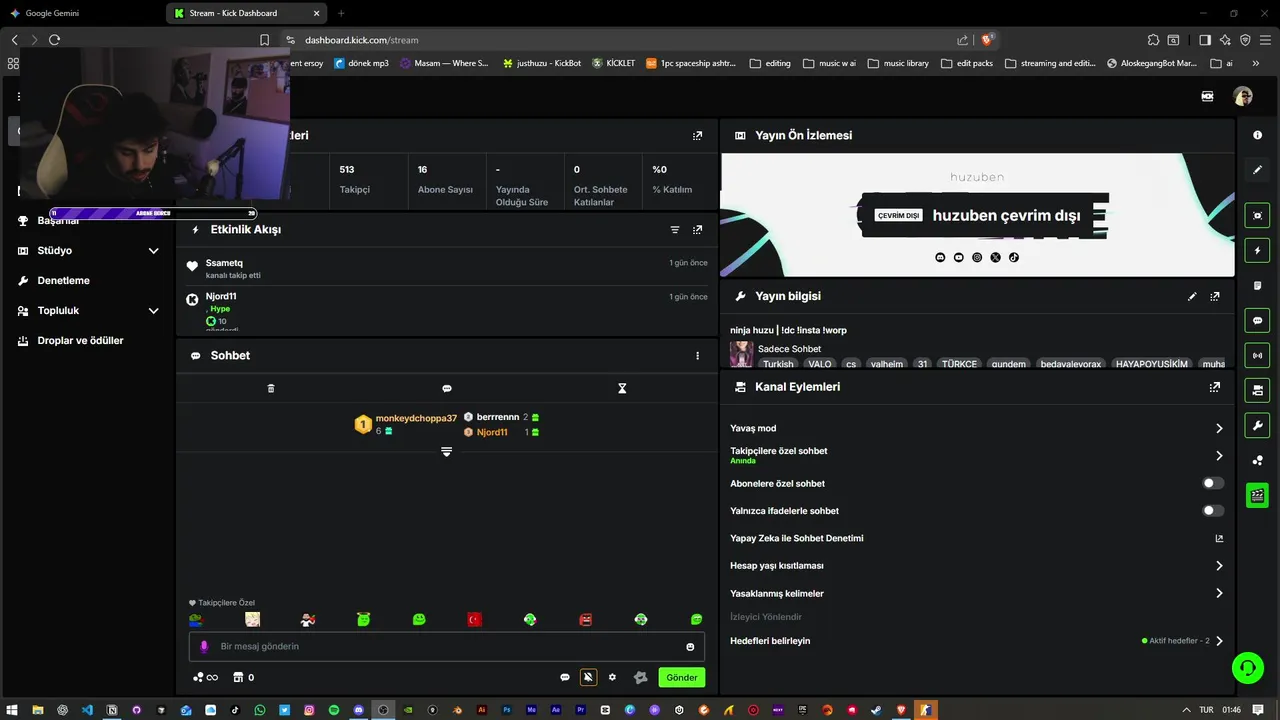This screenshot has height=720, width=1280.
Task: Click the red angry face emote
Action: (586, 620)
